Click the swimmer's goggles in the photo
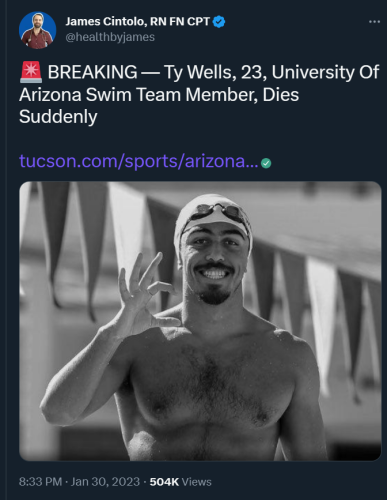387x500 pixels. (x=217, y=213)
